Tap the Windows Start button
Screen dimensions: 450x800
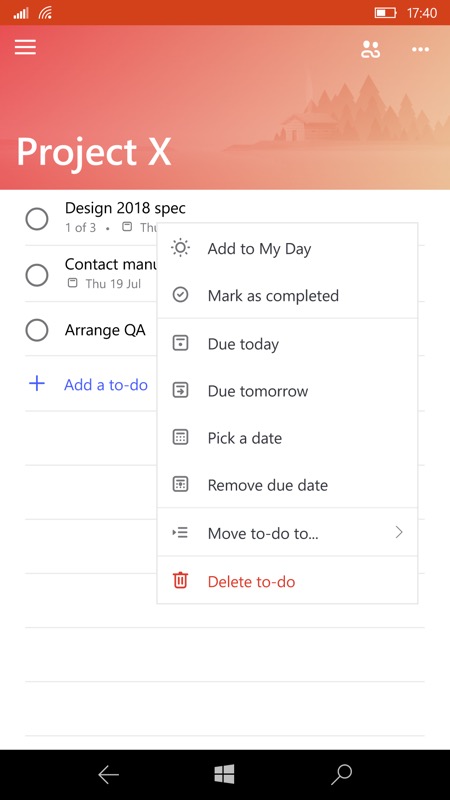224,774
